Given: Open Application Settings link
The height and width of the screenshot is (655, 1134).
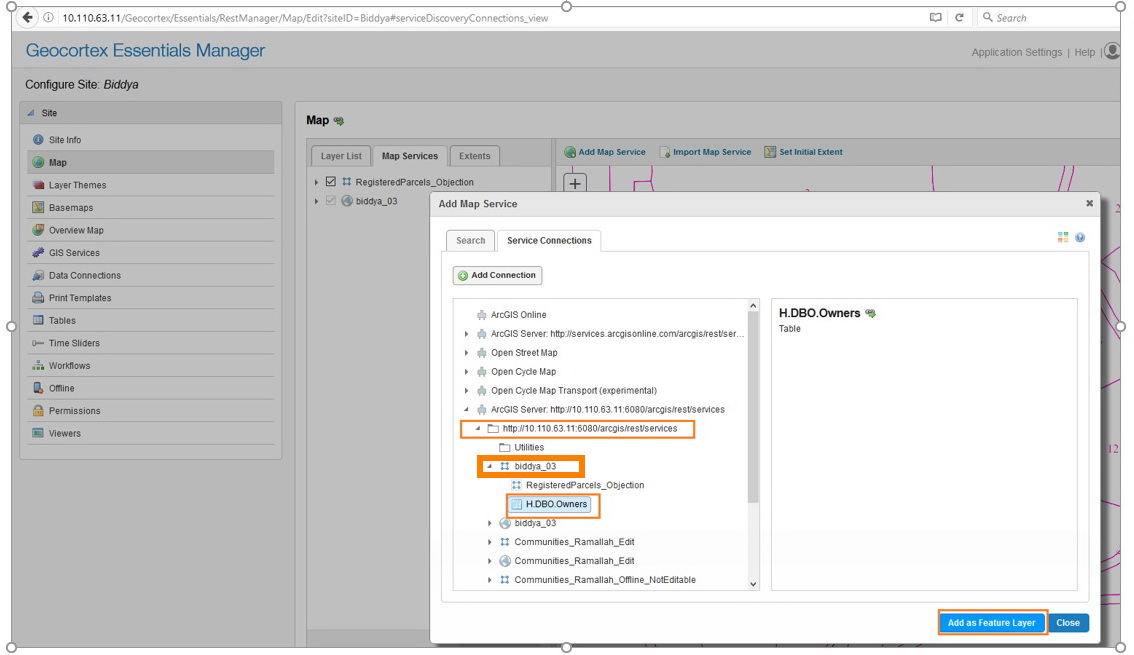Looking at the screenshot, I should point(1016,52).
